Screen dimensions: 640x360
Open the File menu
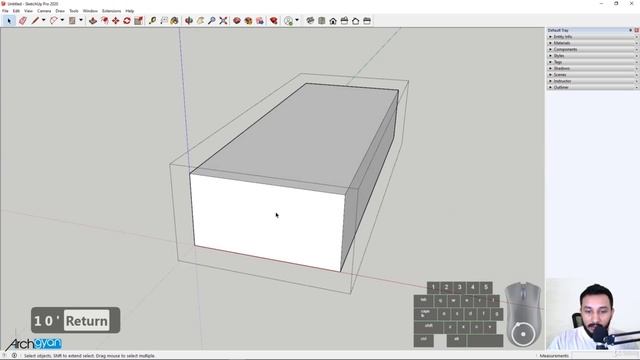[5, 11]
